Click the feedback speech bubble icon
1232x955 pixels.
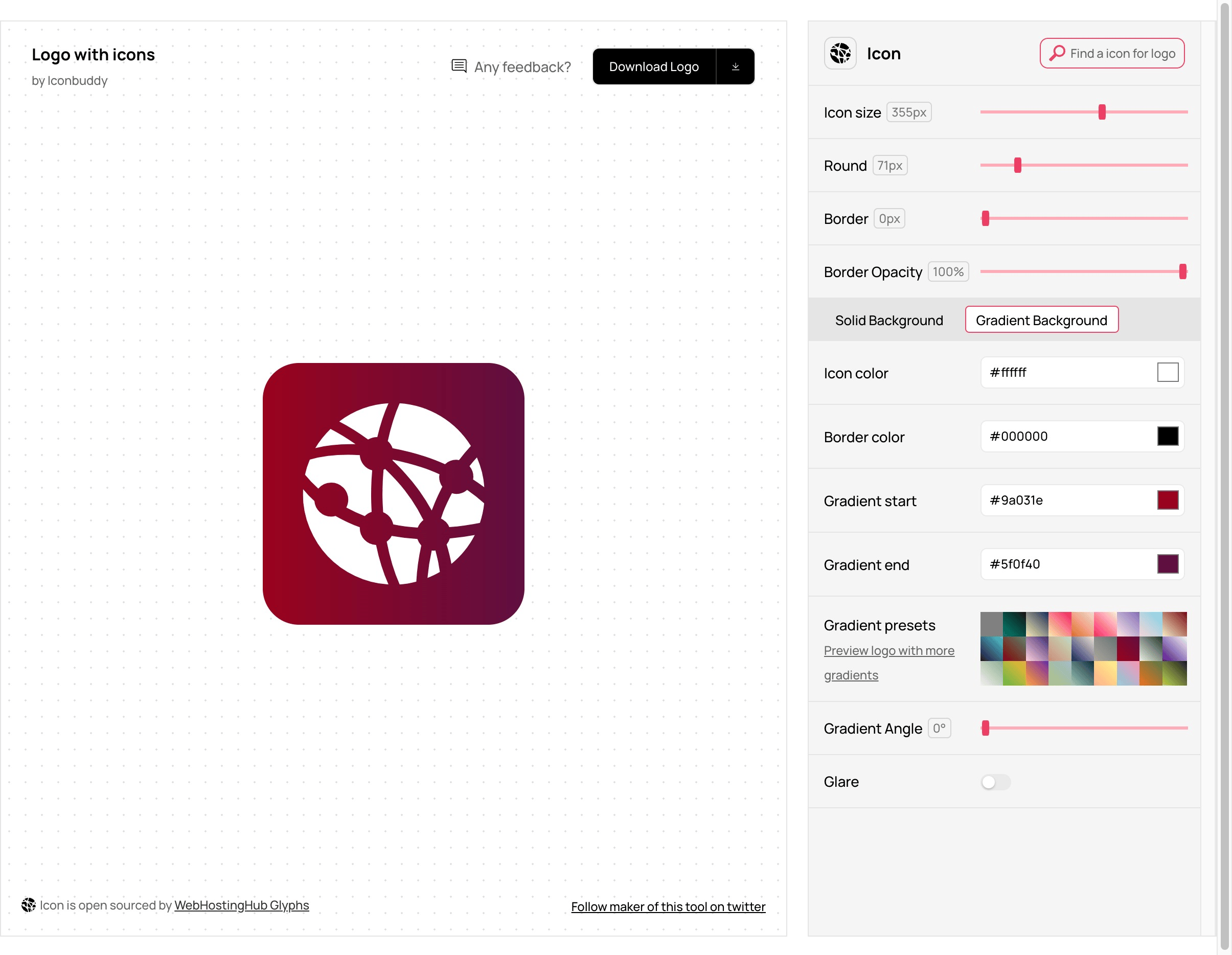(x=459, y=65)
